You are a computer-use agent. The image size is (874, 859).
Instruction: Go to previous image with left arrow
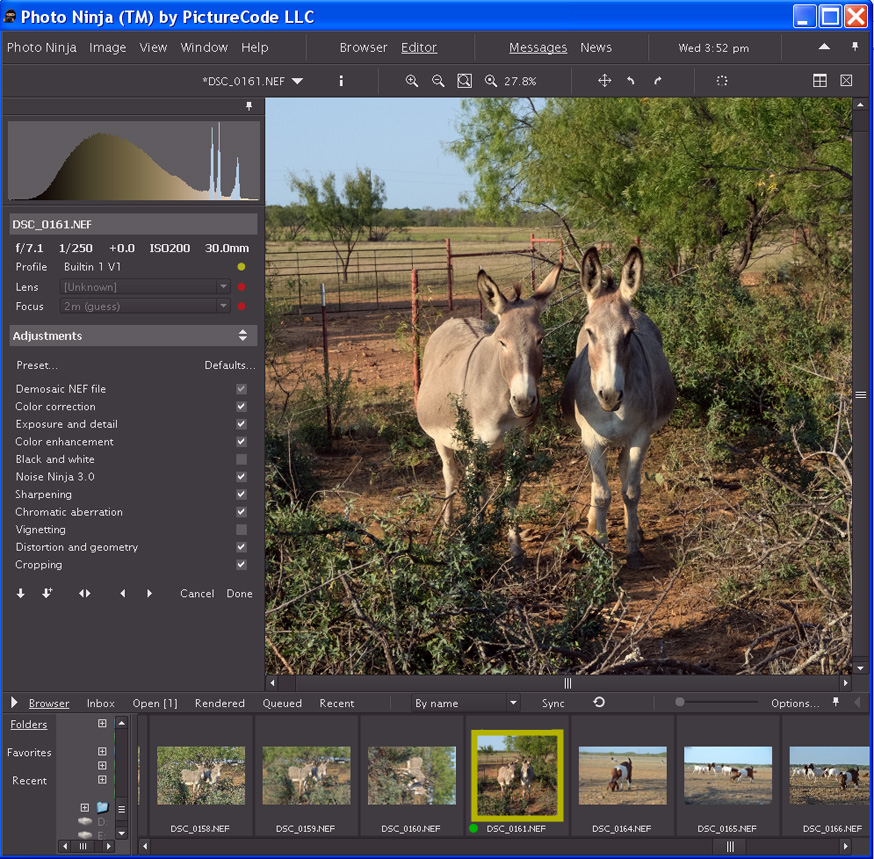pos(123,593)
